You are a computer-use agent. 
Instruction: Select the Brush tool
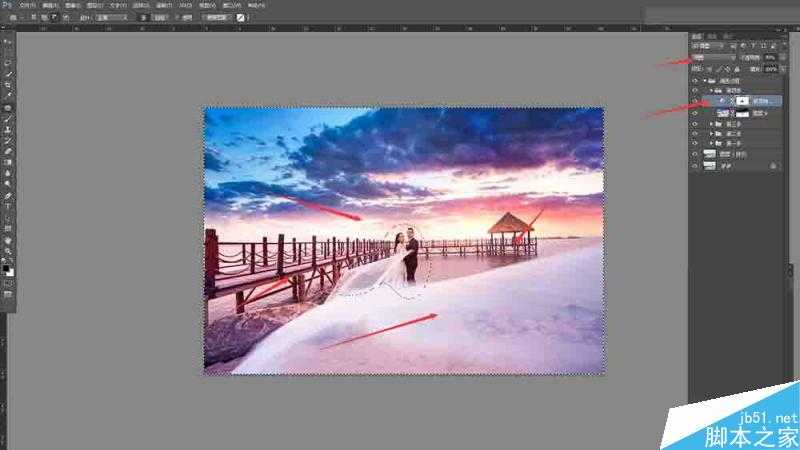[8, 118]
